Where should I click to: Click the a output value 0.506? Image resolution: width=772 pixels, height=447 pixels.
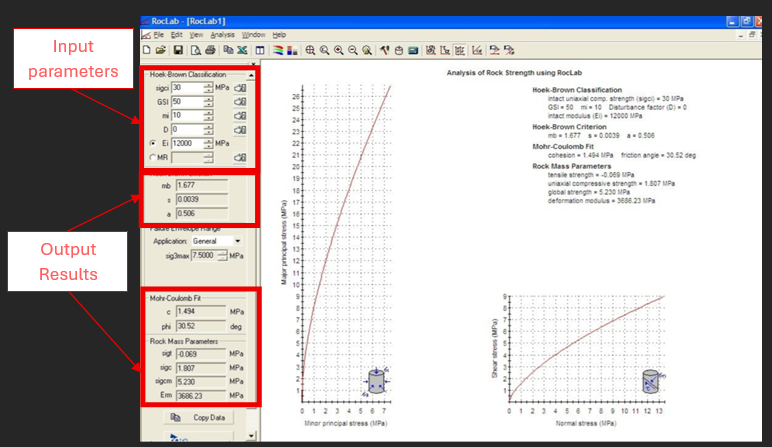click(202, 214)
